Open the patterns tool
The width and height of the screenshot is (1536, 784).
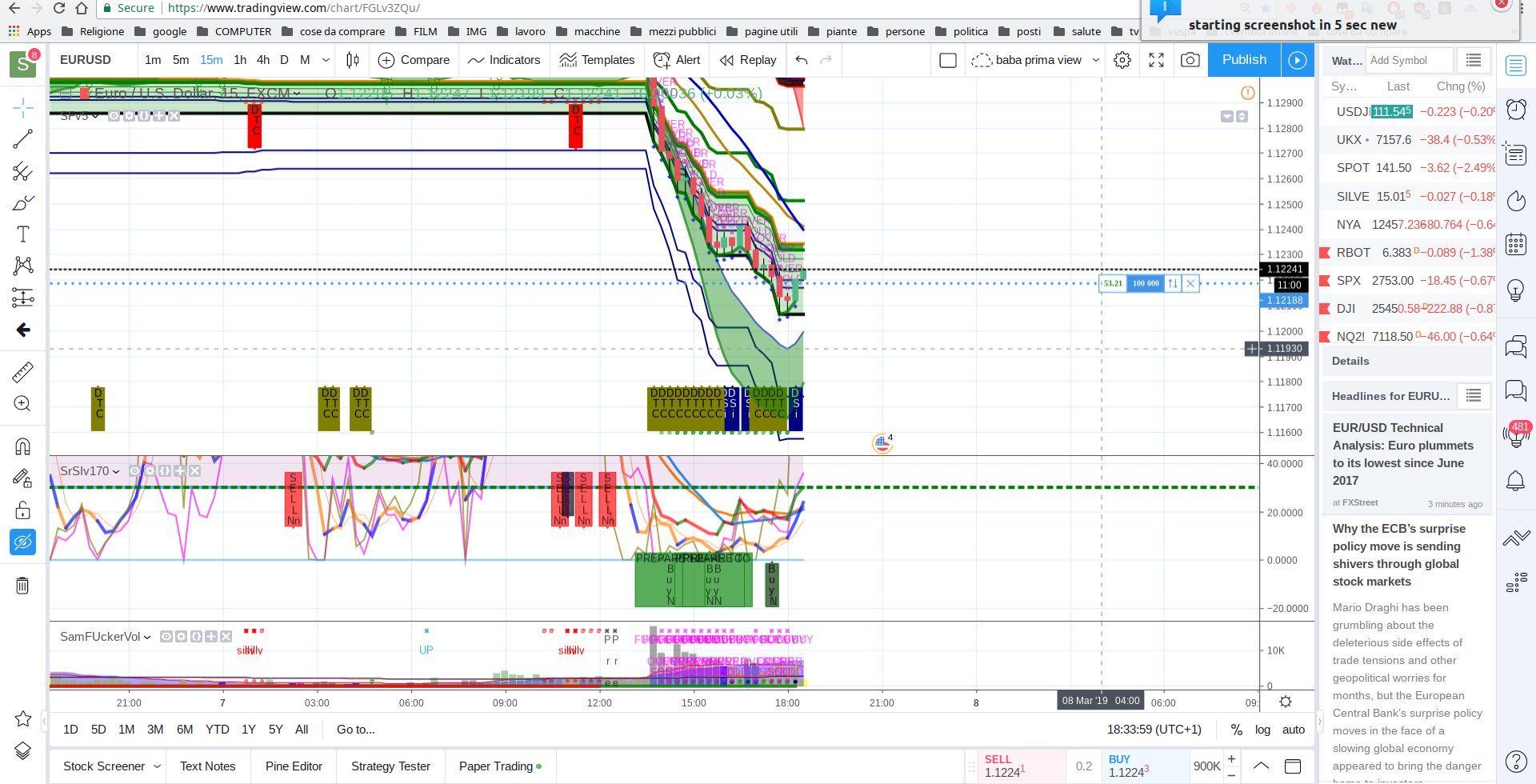23,266
